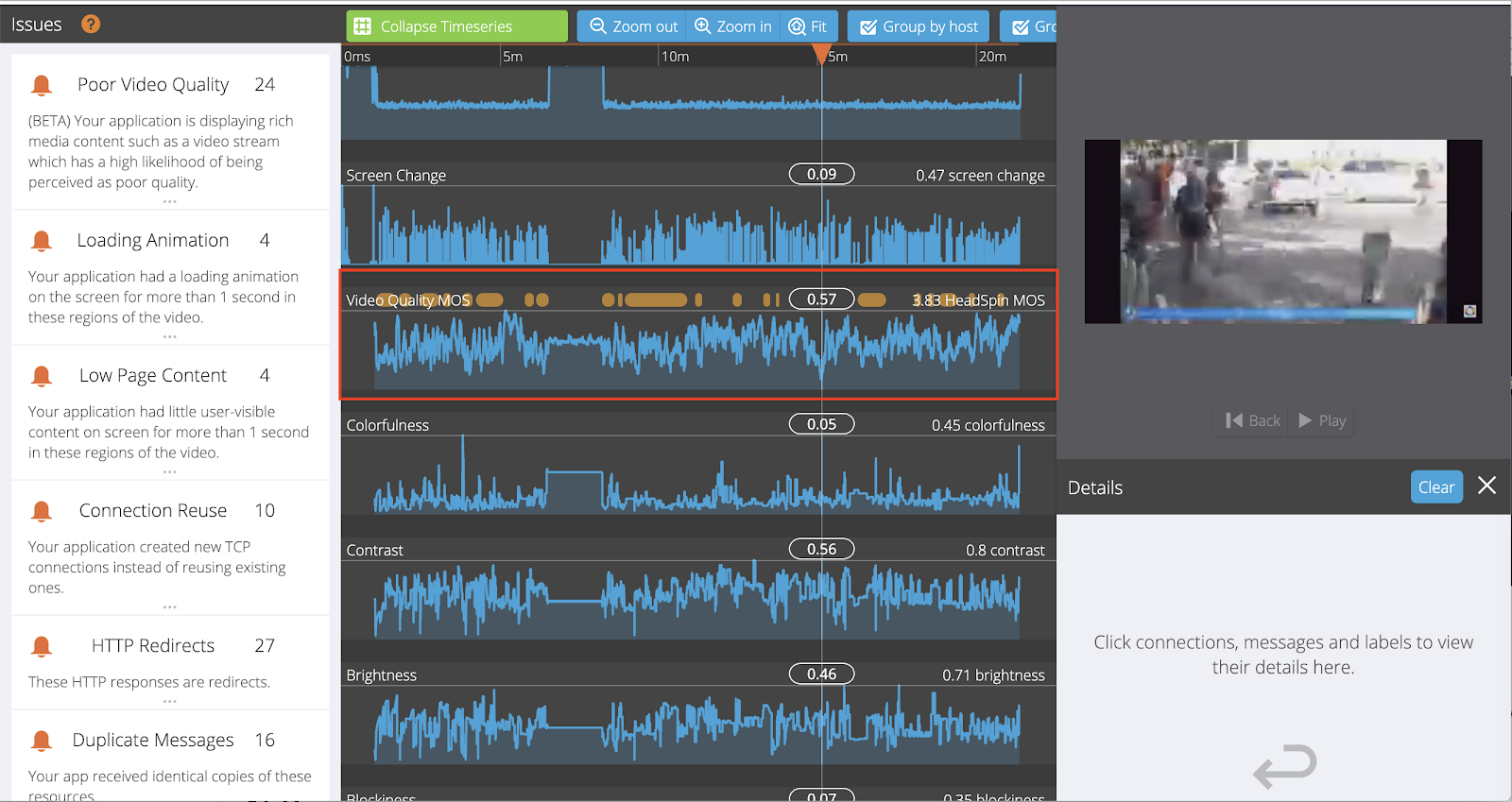This screenshot has width=1512, height=802.
Task: Click the video preview thumbnail
Action: coord(1283,231)
